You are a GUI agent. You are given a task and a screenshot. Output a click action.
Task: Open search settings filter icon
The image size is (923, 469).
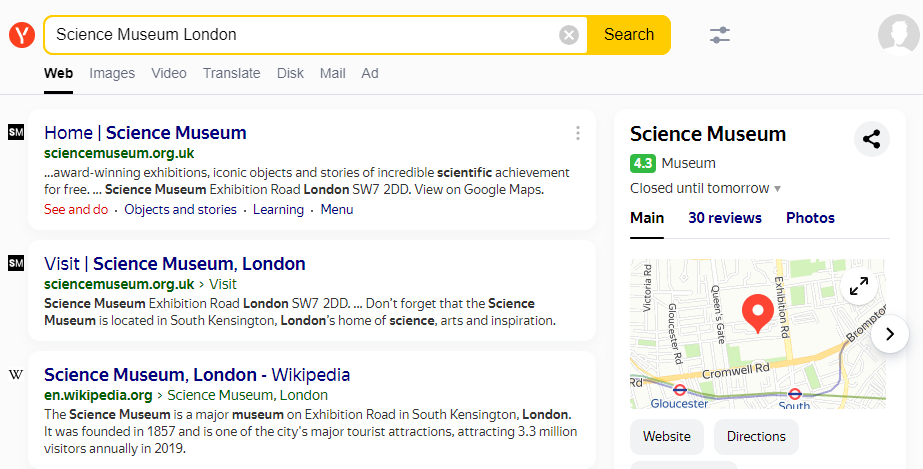pyautogui.click(x=720, y=35)
